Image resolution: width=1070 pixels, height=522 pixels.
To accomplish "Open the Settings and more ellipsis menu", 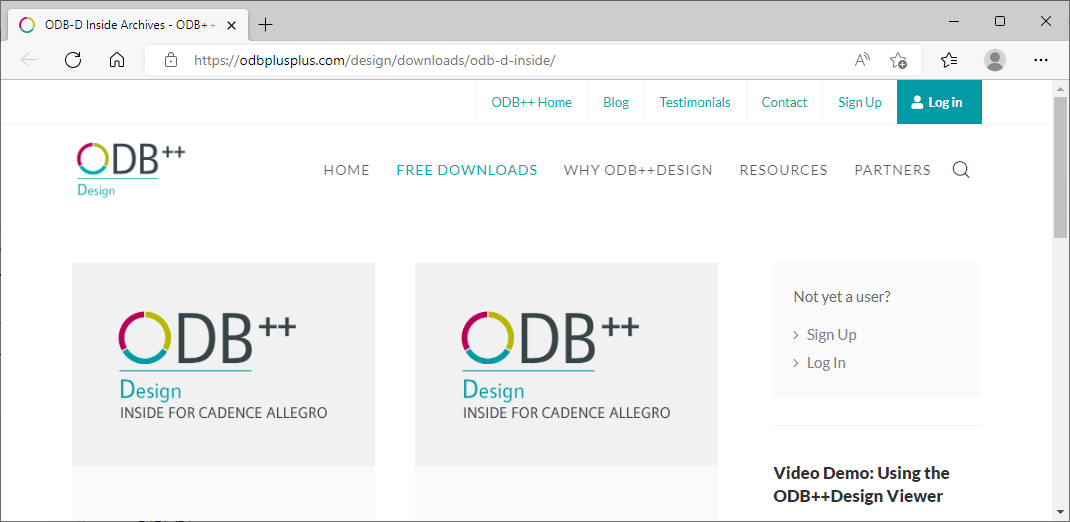I will (1041, 60).
